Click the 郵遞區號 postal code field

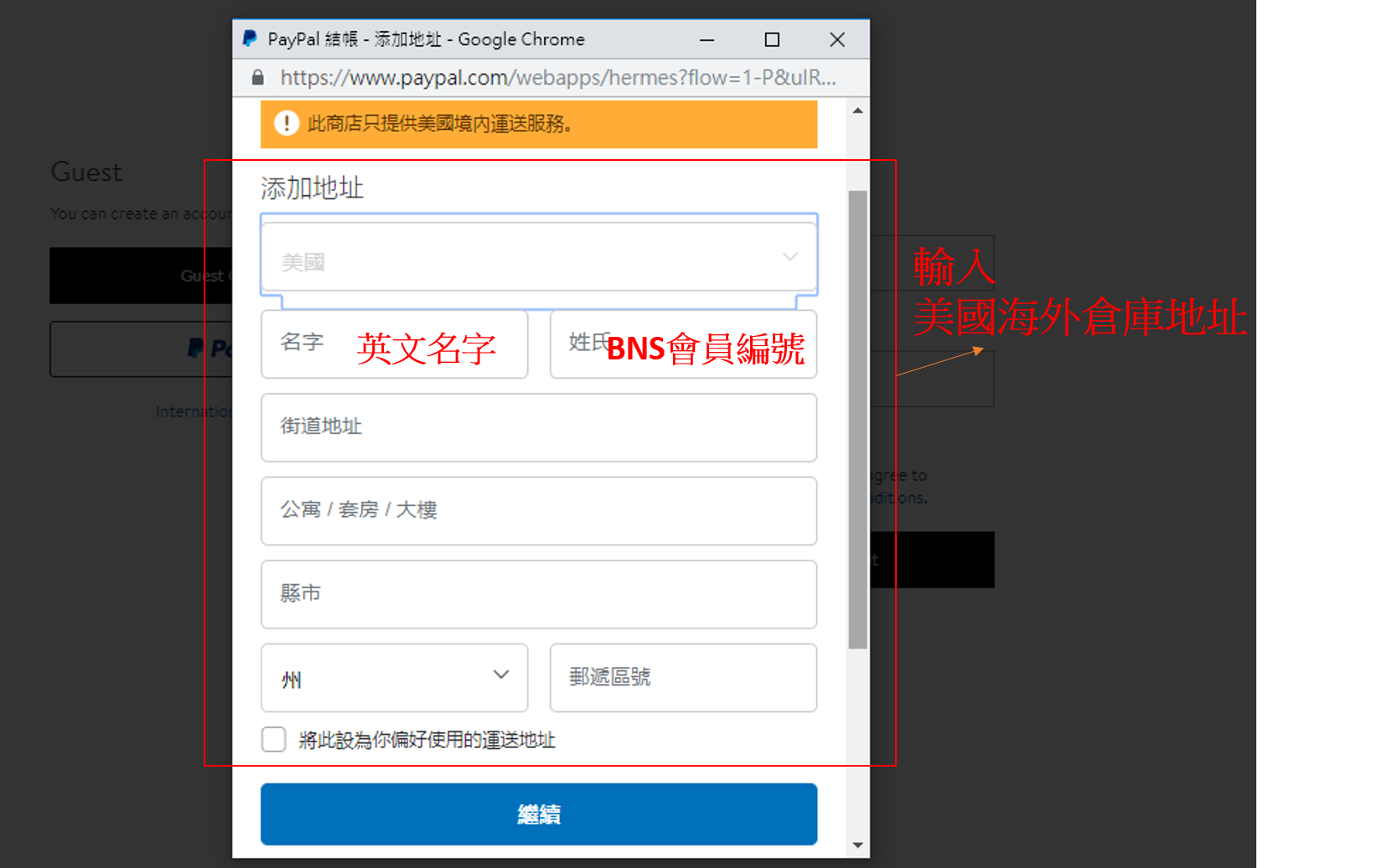(x=682, y=678)
